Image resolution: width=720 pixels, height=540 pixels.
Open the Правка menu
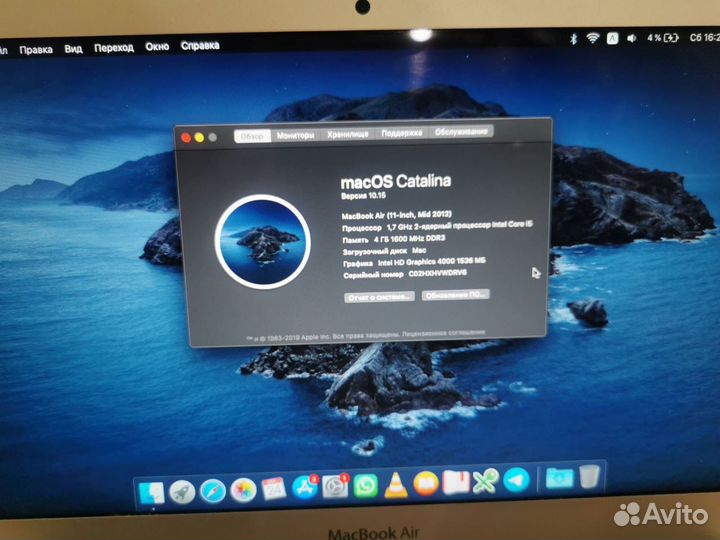(36, 50)
